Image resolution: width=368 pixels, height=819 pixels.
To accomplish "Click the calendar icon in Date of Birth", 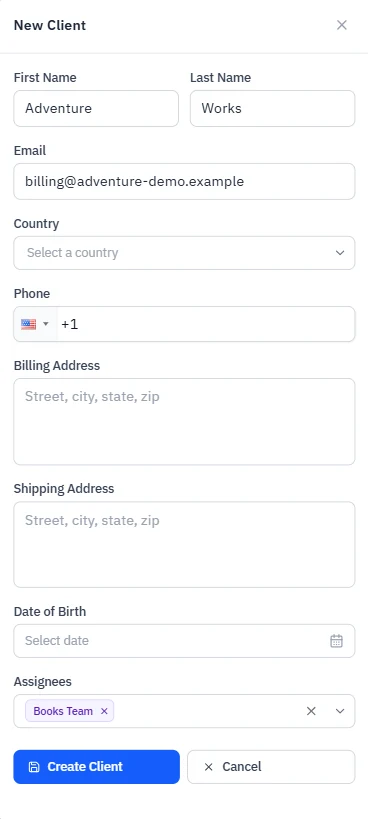I will (336, 641).
